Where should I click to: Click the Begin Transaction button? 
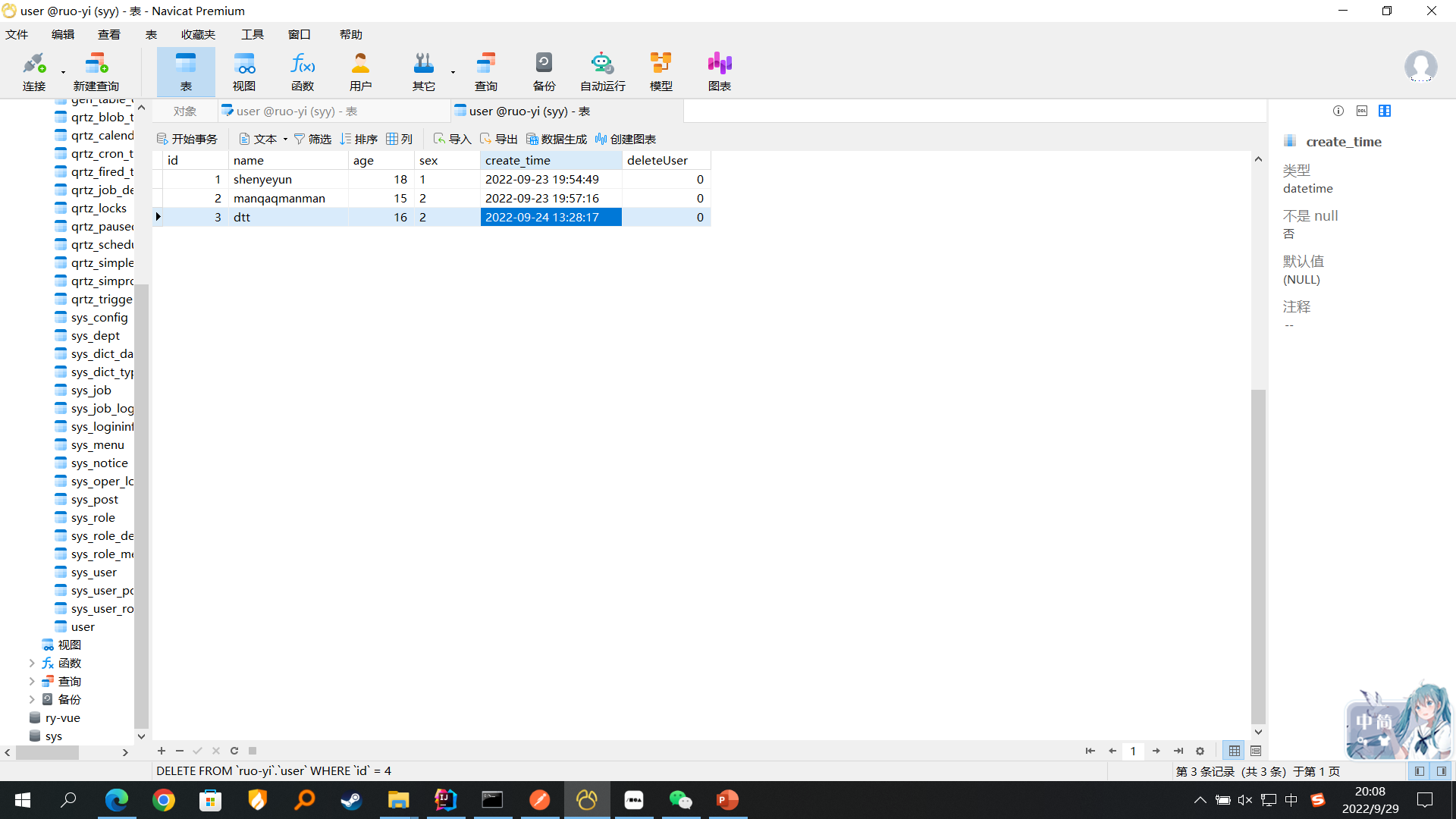(x=187, y=139)
